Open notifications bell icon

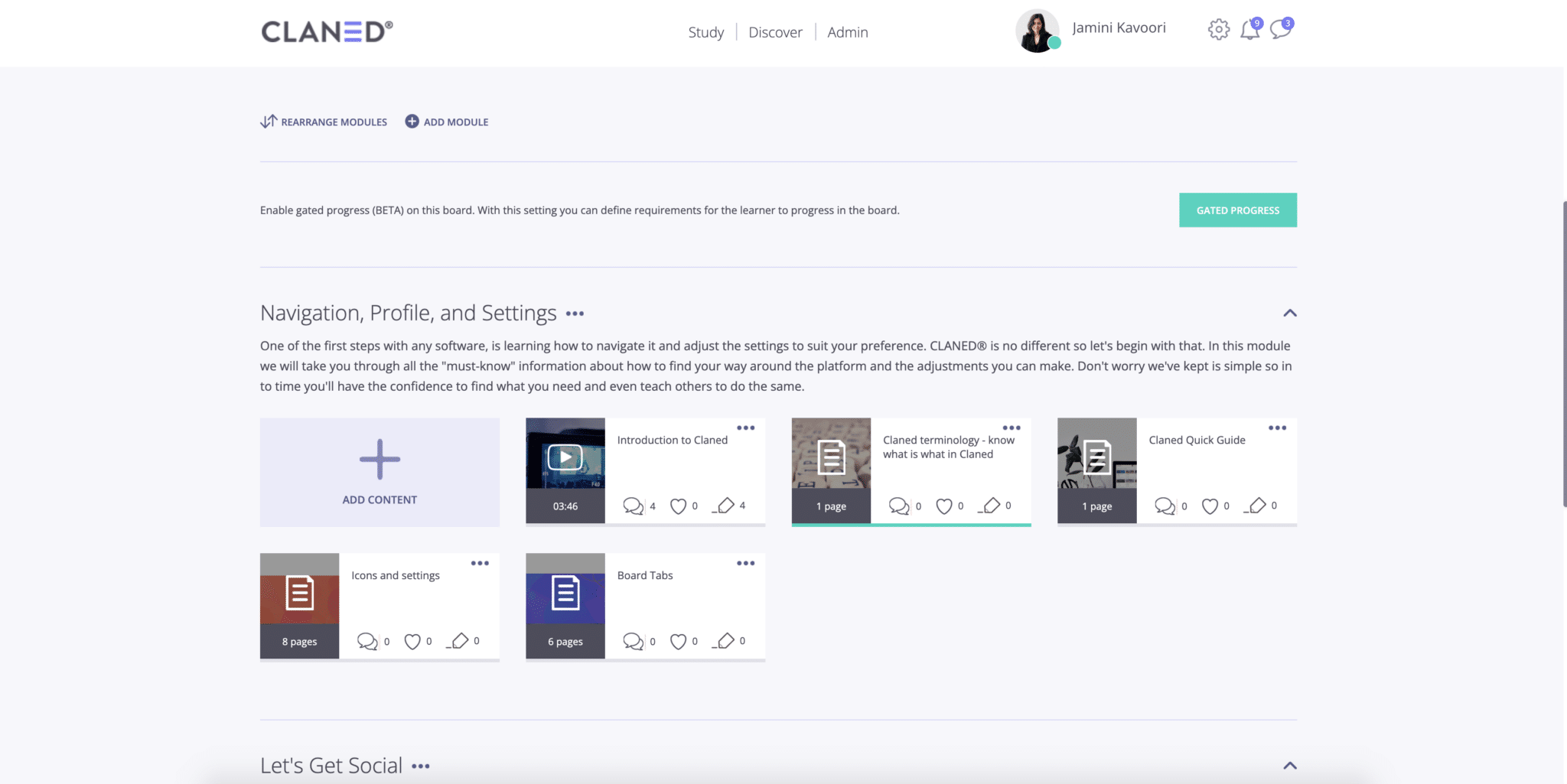tap(1249, 30)
